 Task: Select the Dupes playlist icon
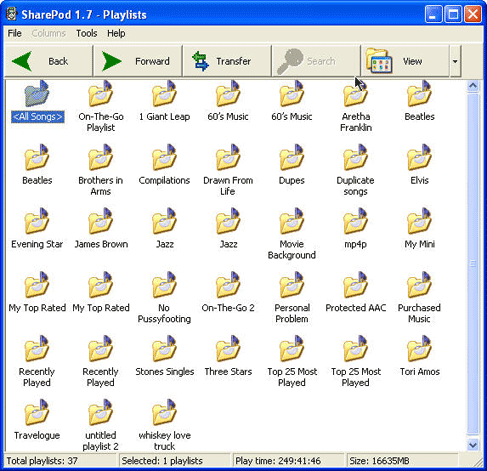(292, 157)
